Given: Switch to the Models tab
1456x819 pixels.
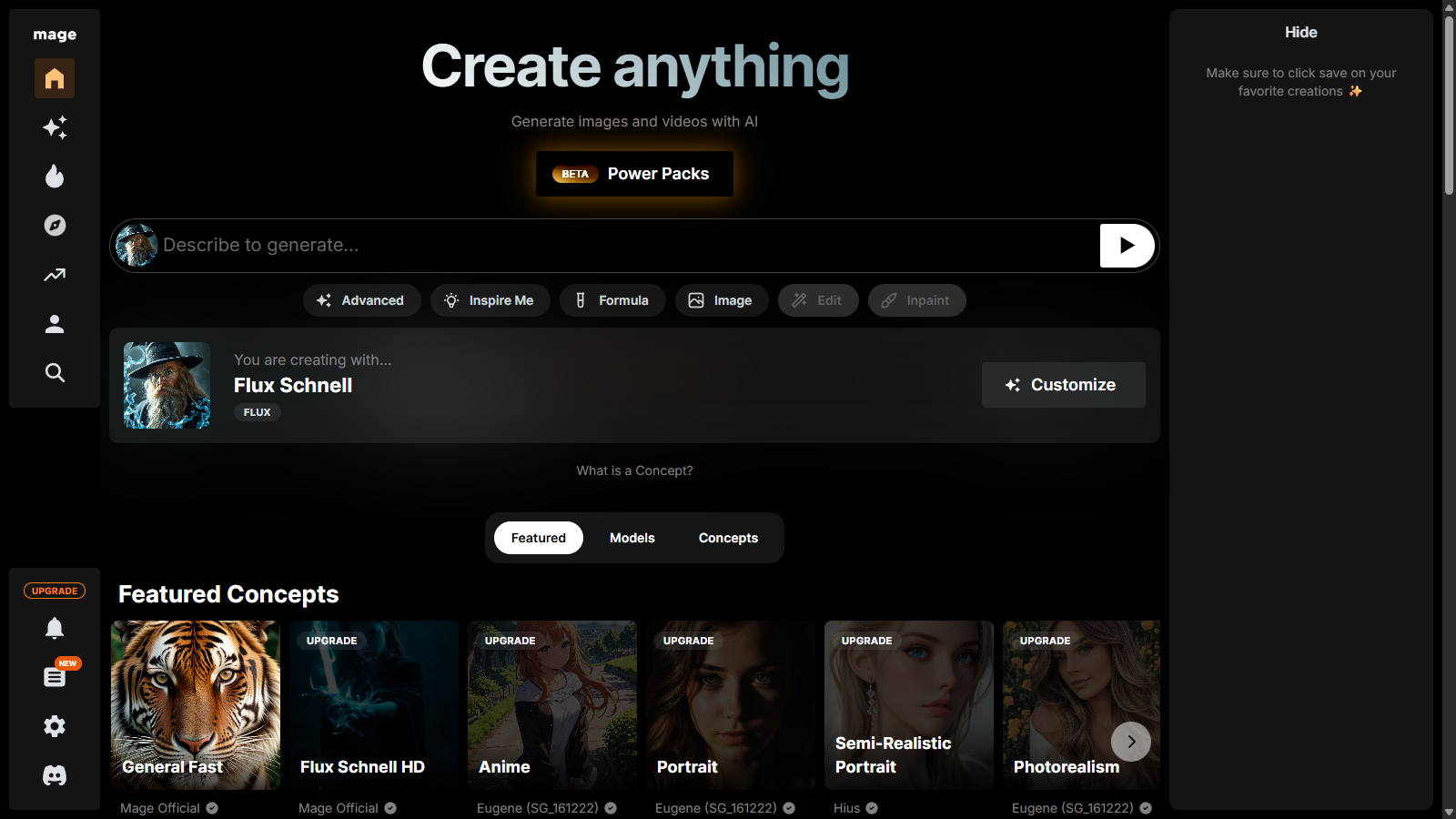Looking at the screenshot, I should (x=632, y=538).
